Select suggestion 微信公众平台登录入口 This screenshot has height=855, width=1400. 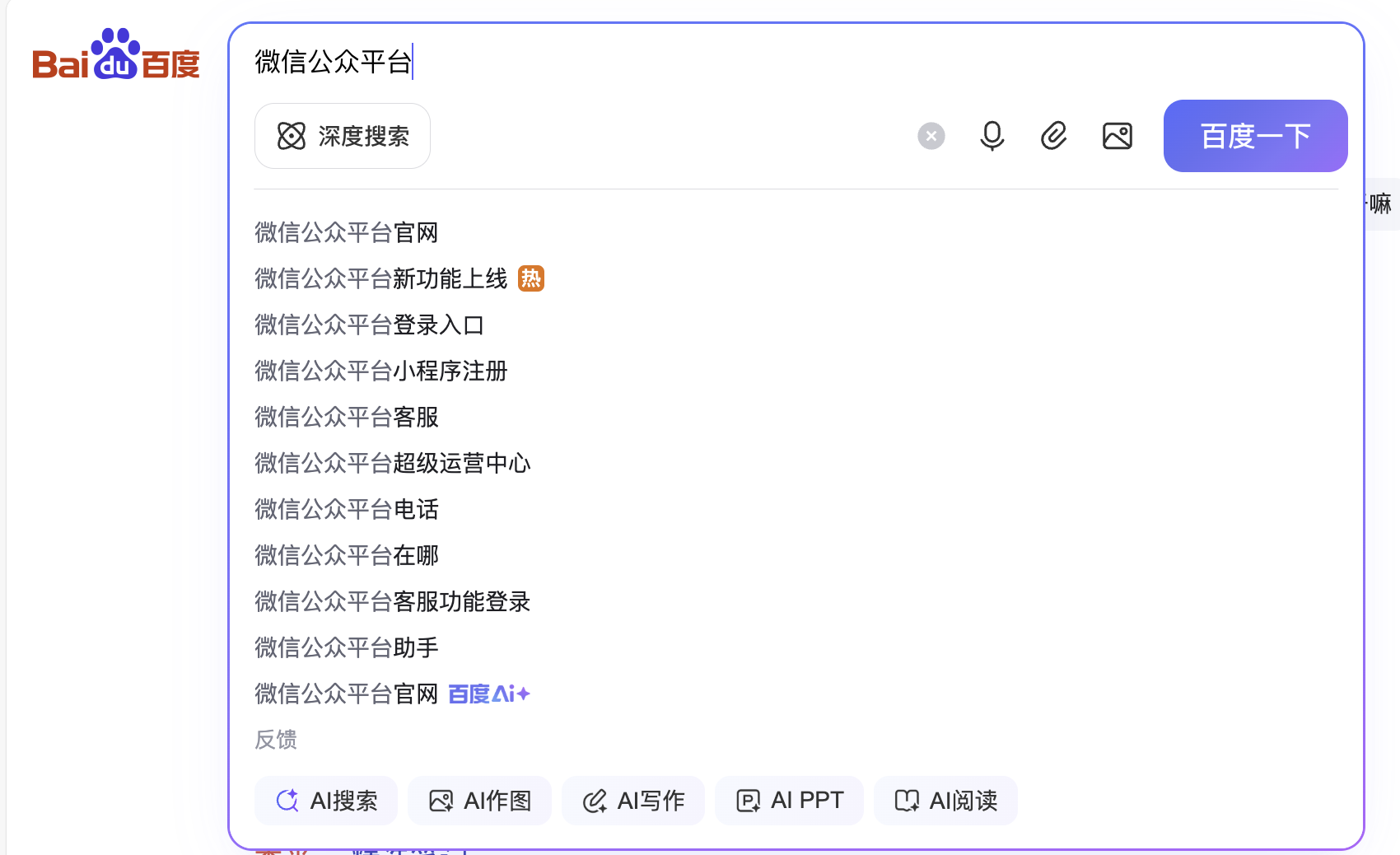(x=369, y=325)
